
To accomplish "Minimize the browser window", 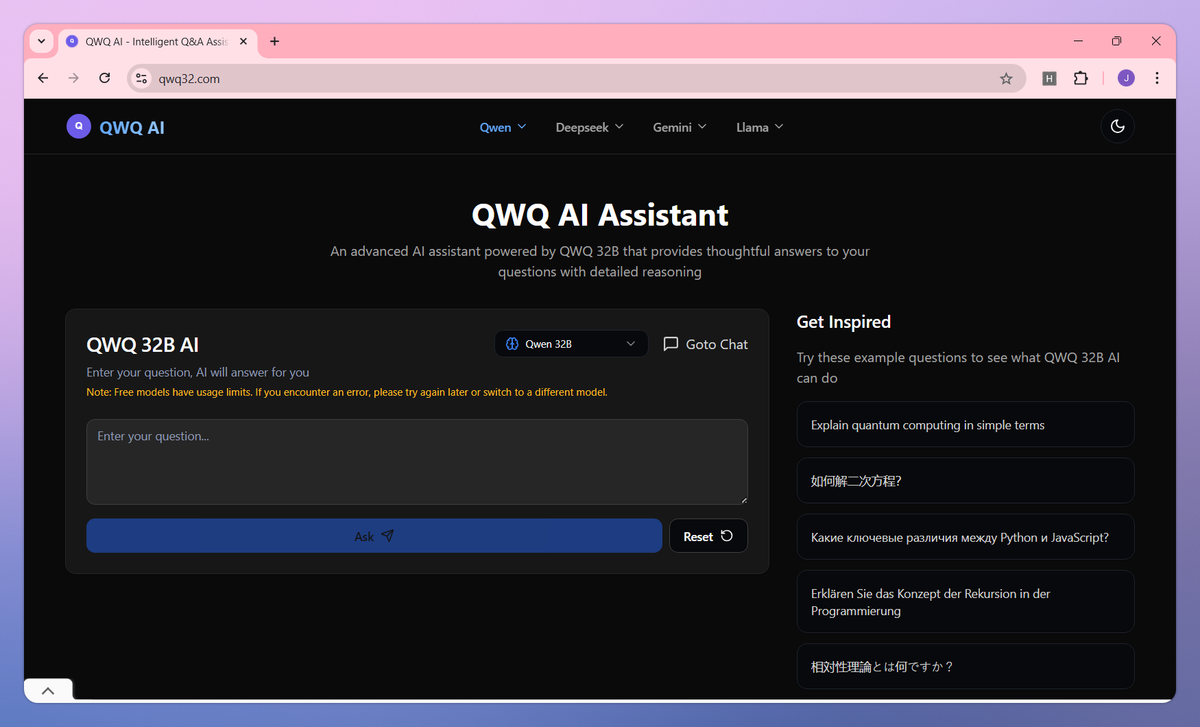I will click(x=1079, y=41).
